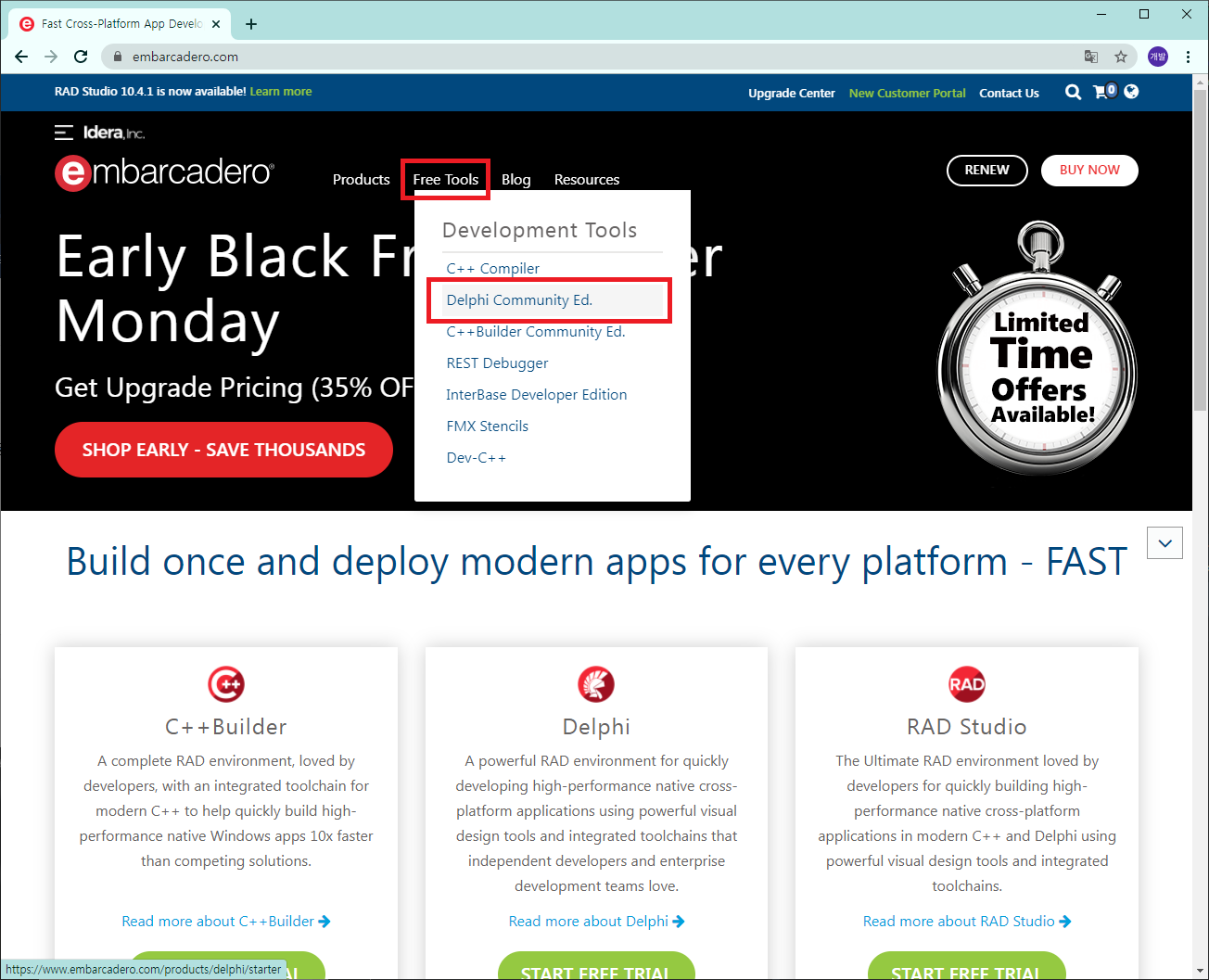Open the Free Tools menu
This screenshot has height=980, width=1209.
pyautogui.click(x=446, y=180)
